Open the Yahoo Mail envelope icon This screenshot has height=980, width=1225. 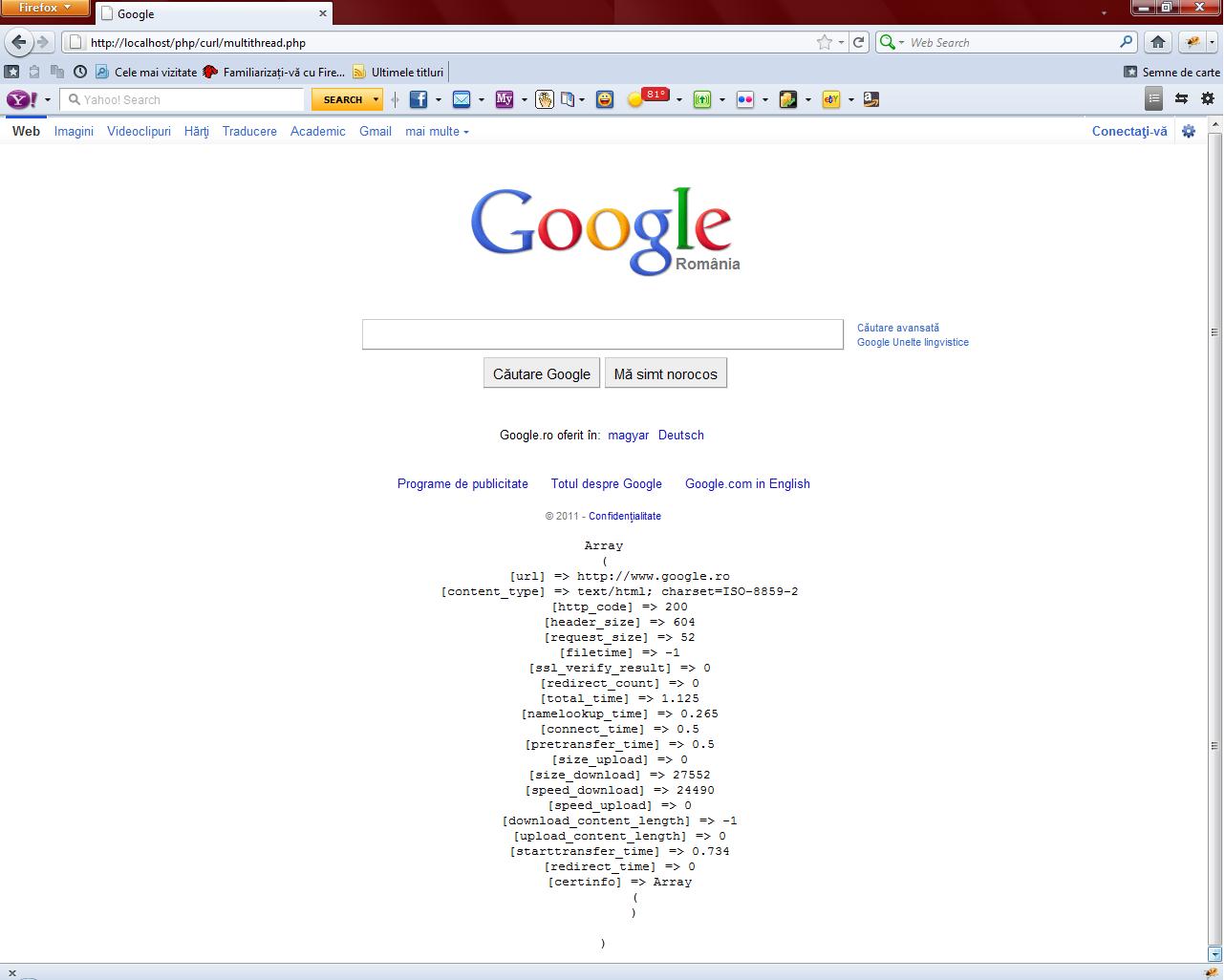pos(462,99)
